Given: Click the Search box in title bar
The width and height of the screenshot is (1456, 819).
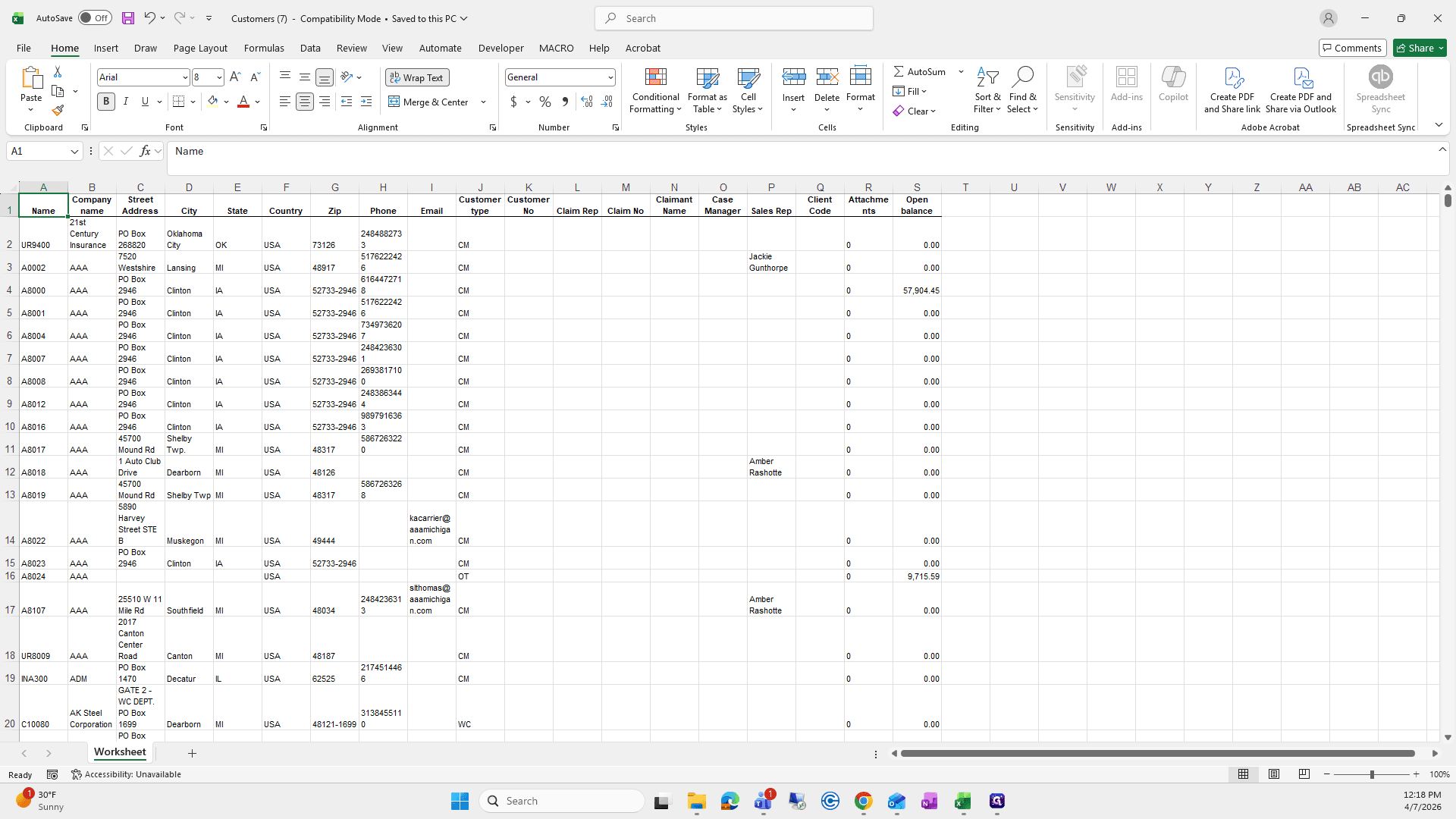Looking at the screenshot, I should click(x=734, y=18).
